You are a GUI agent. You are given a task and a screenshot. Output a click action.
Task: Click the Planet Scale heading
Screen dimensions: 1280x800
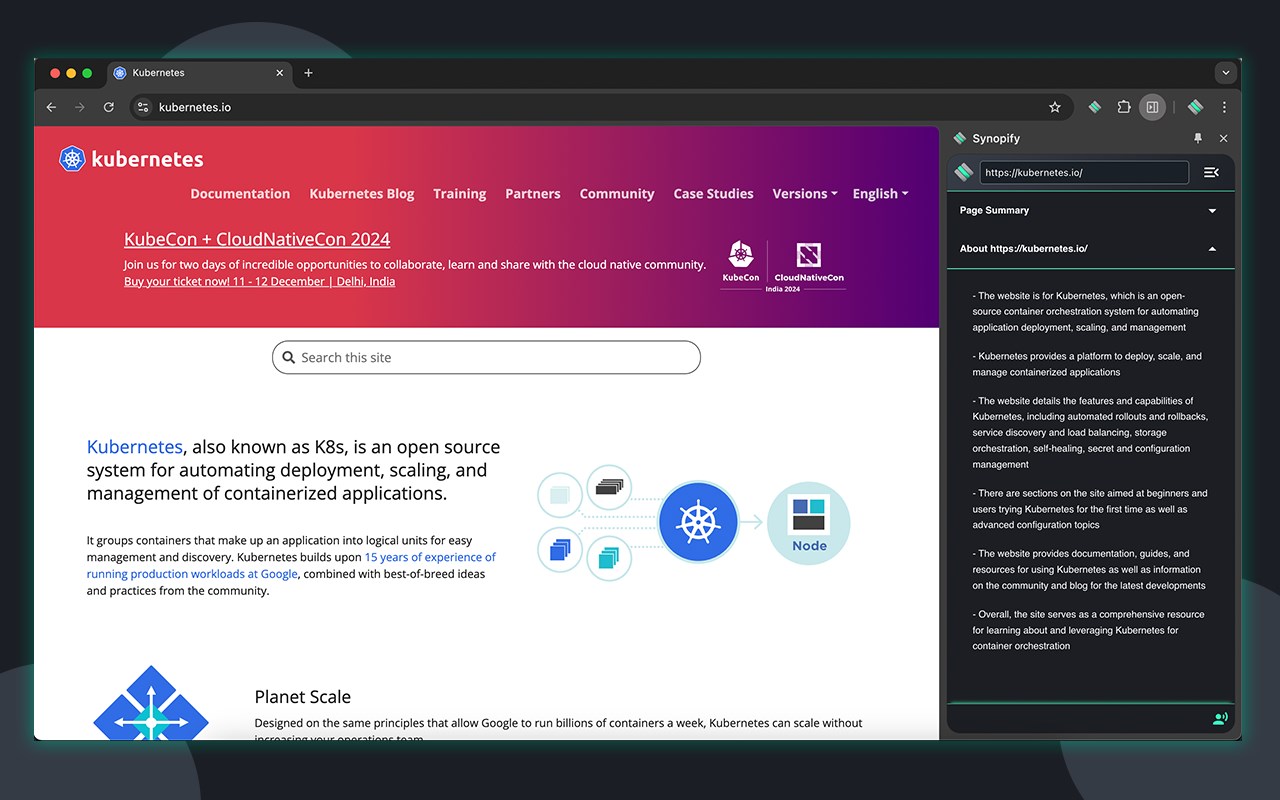pyautogui.click(x=303, y=697)
